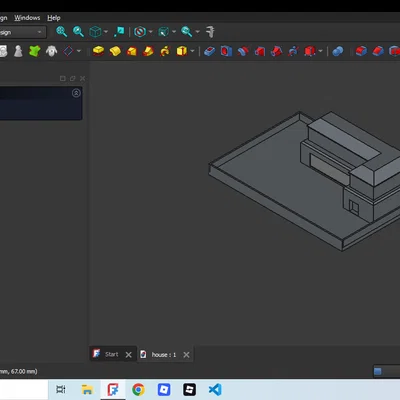Click the gray pawn-shaped toolbar icon
Image resolution: width=400 pixels, height=400 pixels.
18,51
